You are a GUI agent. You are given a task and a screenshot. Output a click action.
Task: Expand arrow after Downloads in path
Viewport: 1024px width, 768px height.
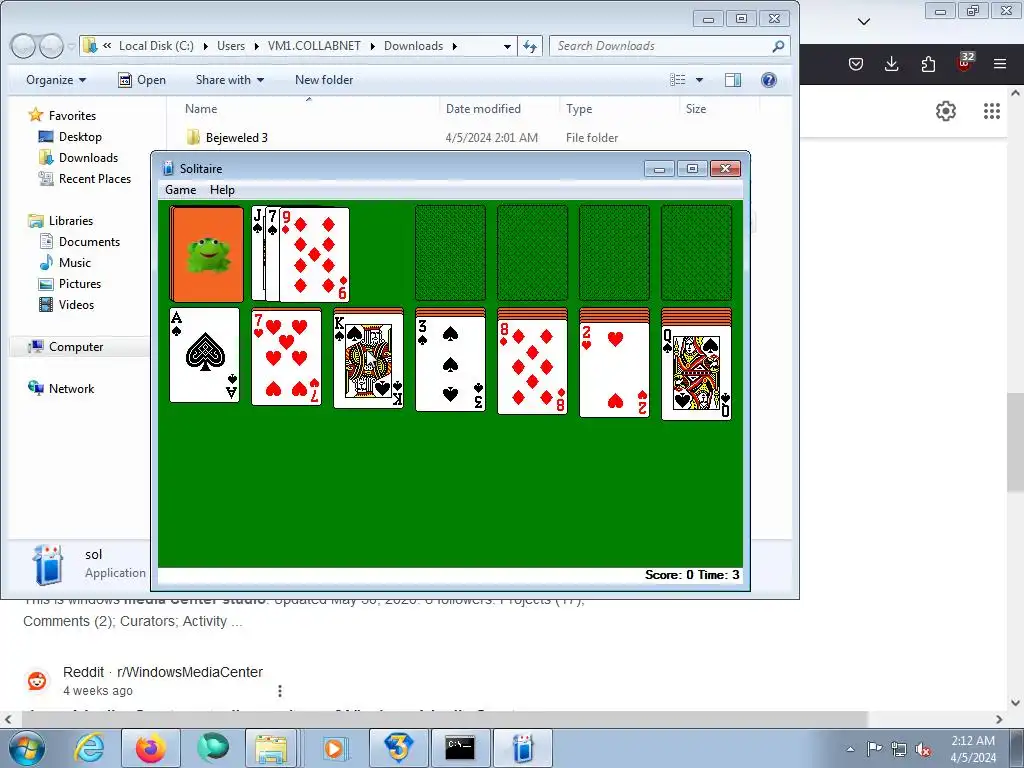click(455, 46)
